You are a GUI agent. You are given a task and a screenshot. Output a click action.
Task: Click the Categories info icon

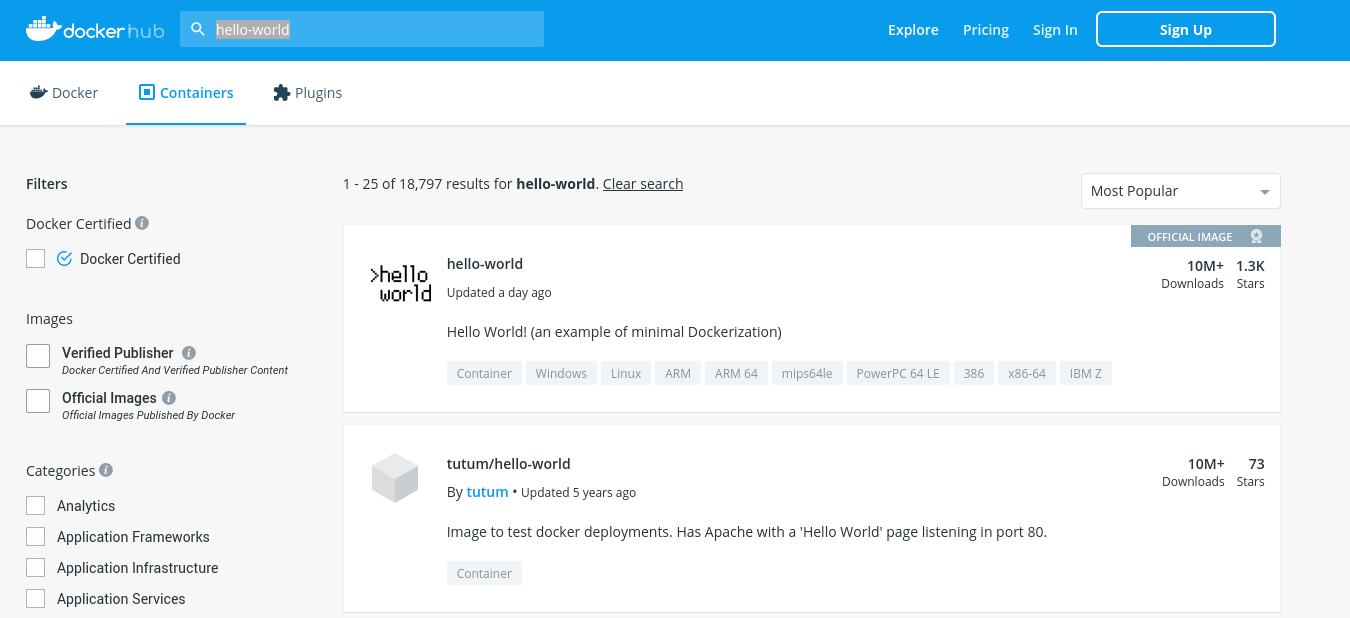coord(106,470)
